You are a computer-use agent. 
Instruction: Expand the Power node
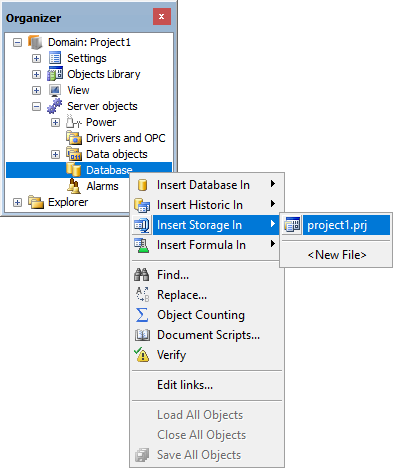click(55, 122)
